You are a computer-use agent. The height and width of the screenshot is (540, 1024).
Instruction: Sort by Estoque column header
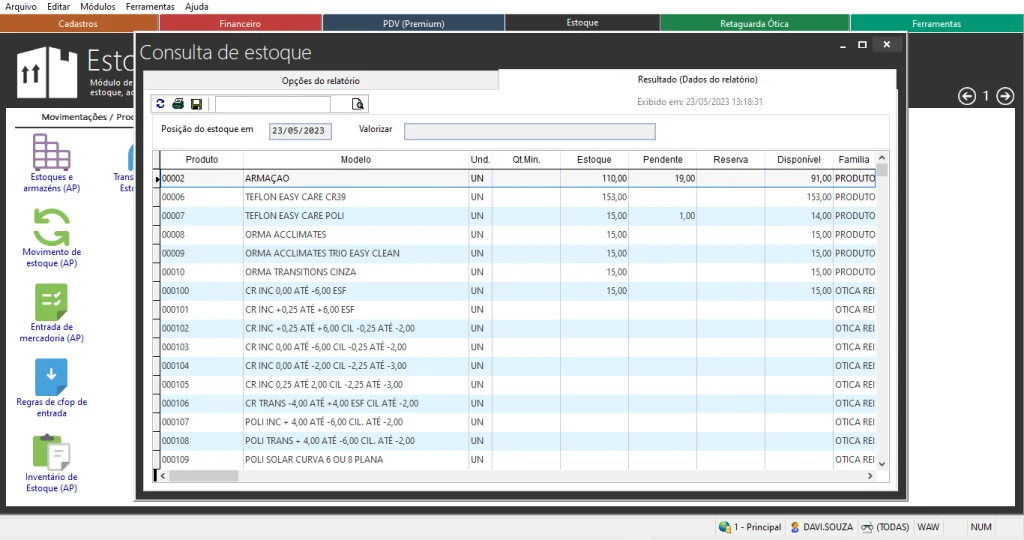[594, 159]
